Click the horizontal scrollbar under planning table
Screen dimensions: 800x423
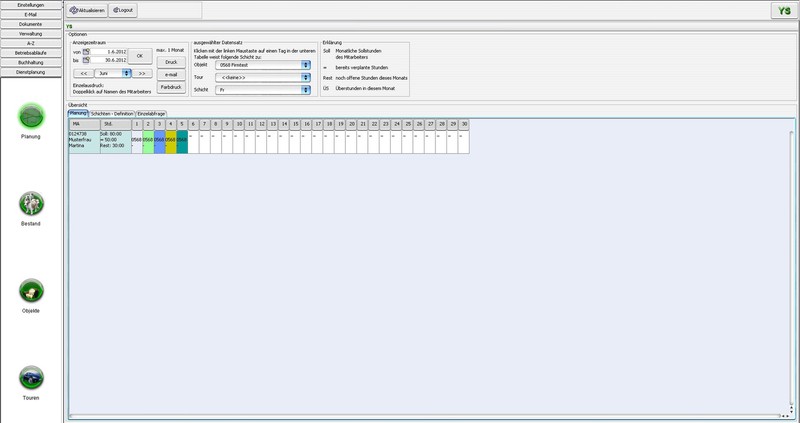point(423,416)
